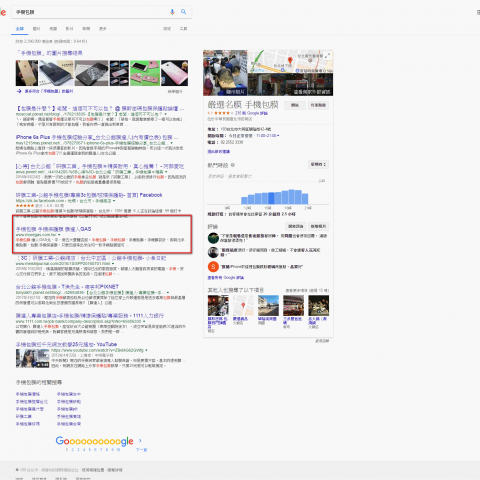Switch to the 新聞 news tab
Viewport: 480px width, 480px height.
pyautogui.click(x=86, y=29)
